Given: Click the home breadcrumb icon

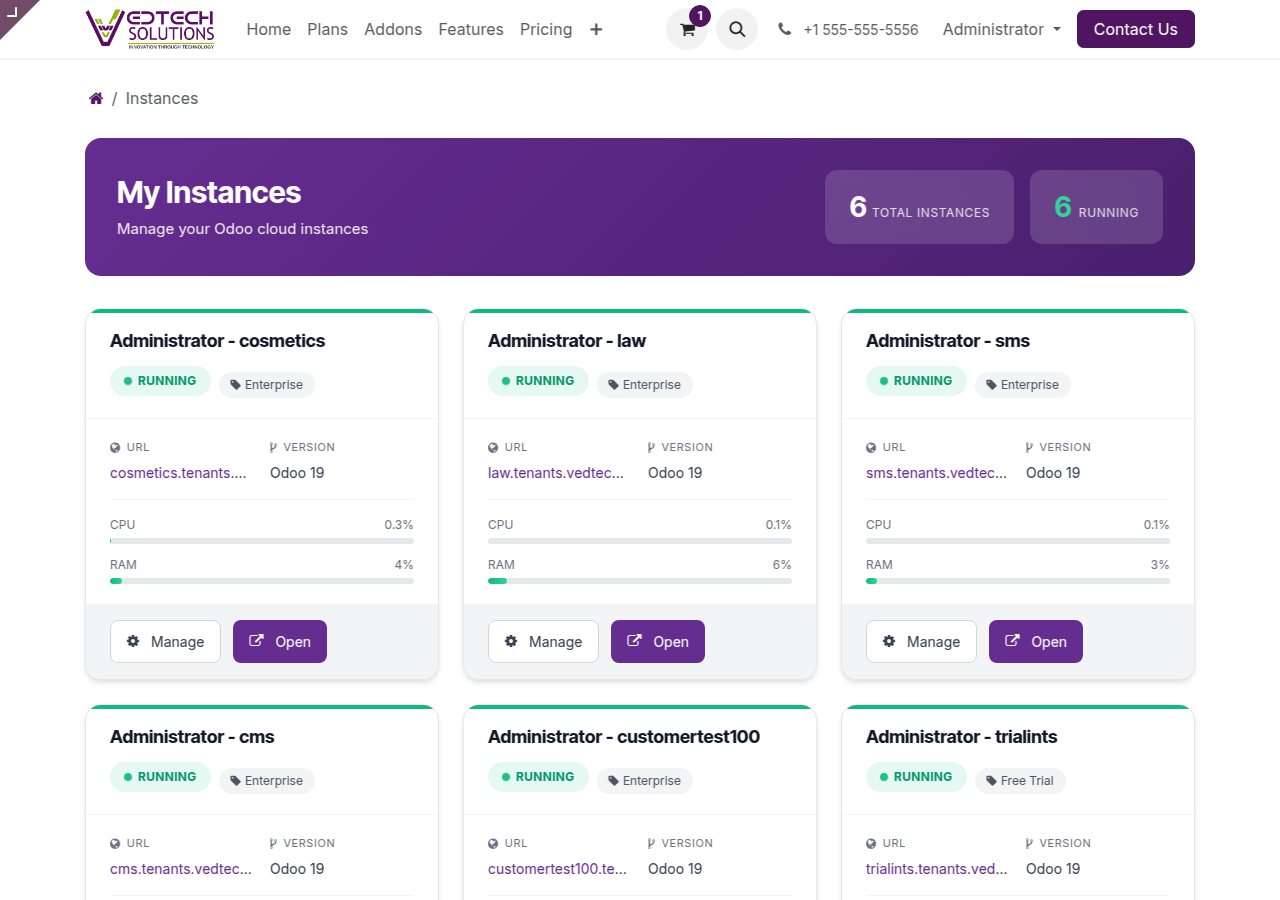Looking at the screenshot, I should pyautogui.click(x=96, y=97).
